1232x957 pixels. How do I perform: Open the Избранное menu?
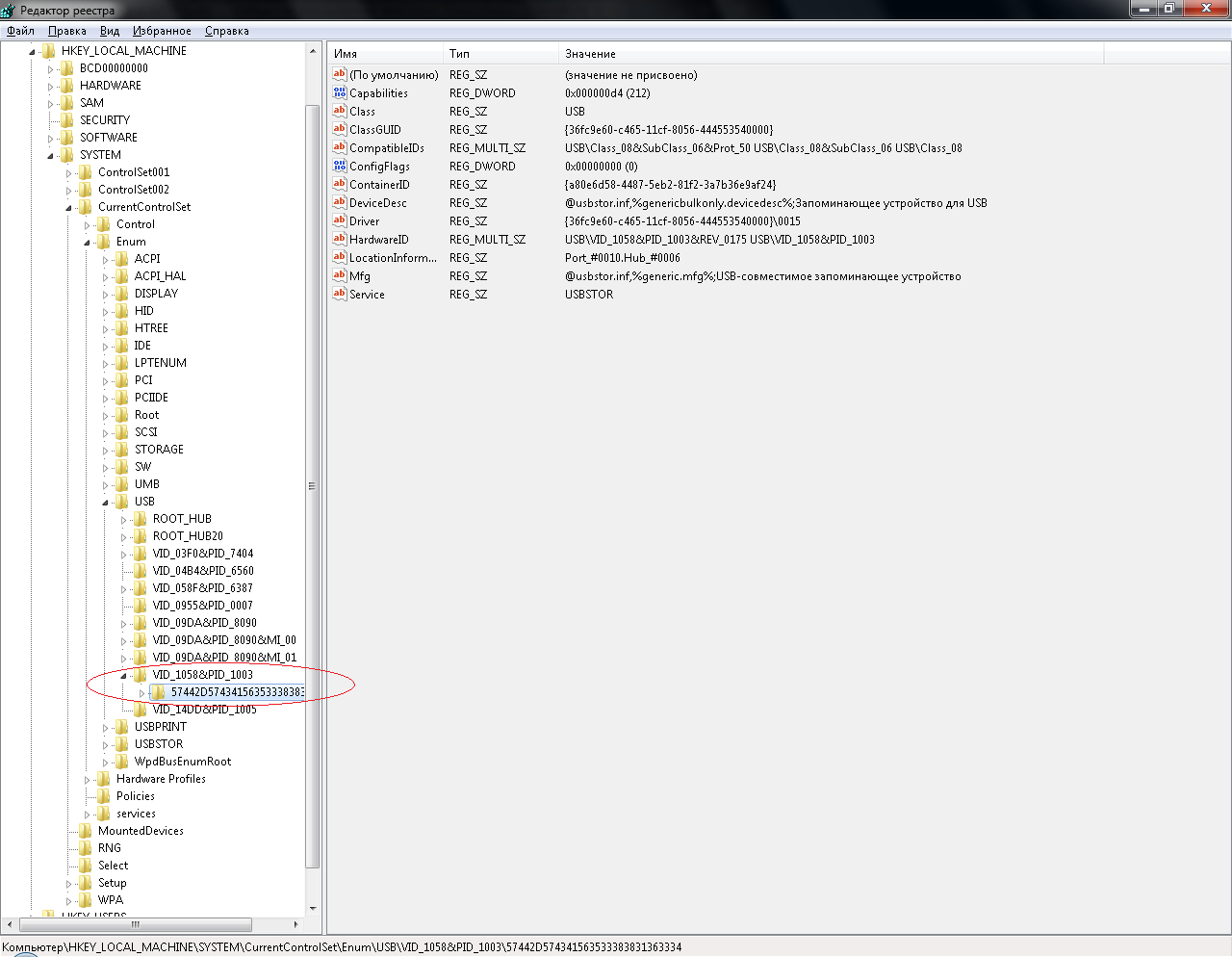[x=162, y=31]
